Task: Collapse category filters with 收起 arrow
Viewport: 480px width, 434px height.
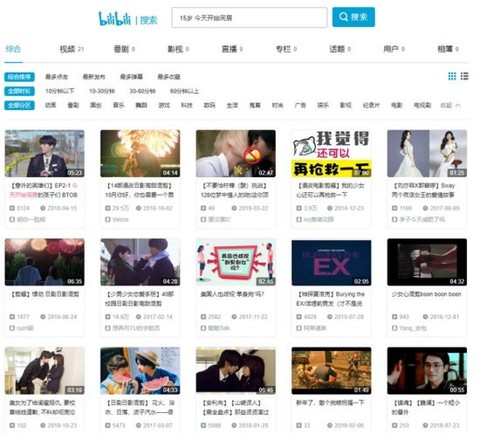Action: [x=450, y=105]
